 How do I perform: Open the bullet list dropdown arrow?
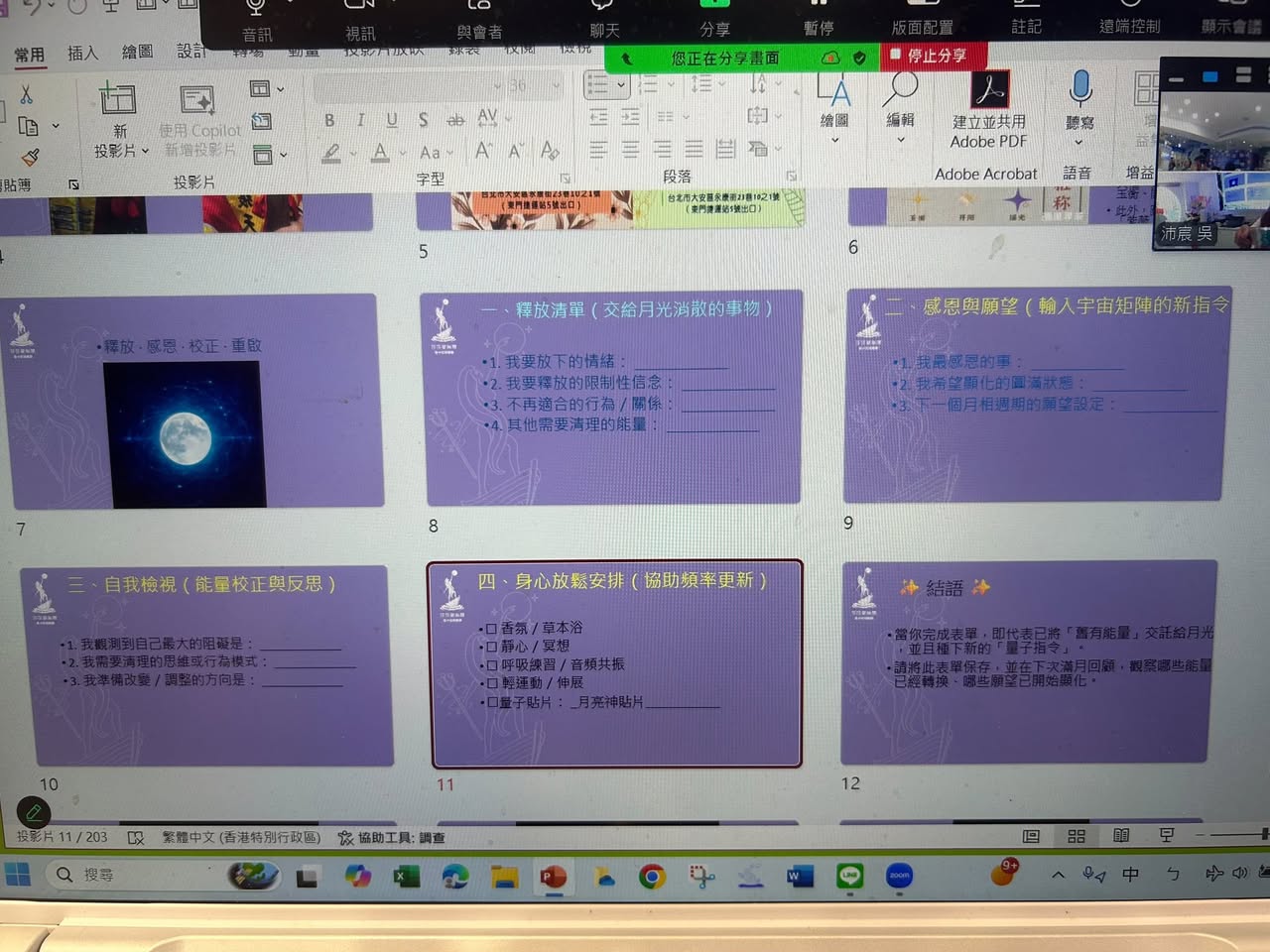pos(621,85)
